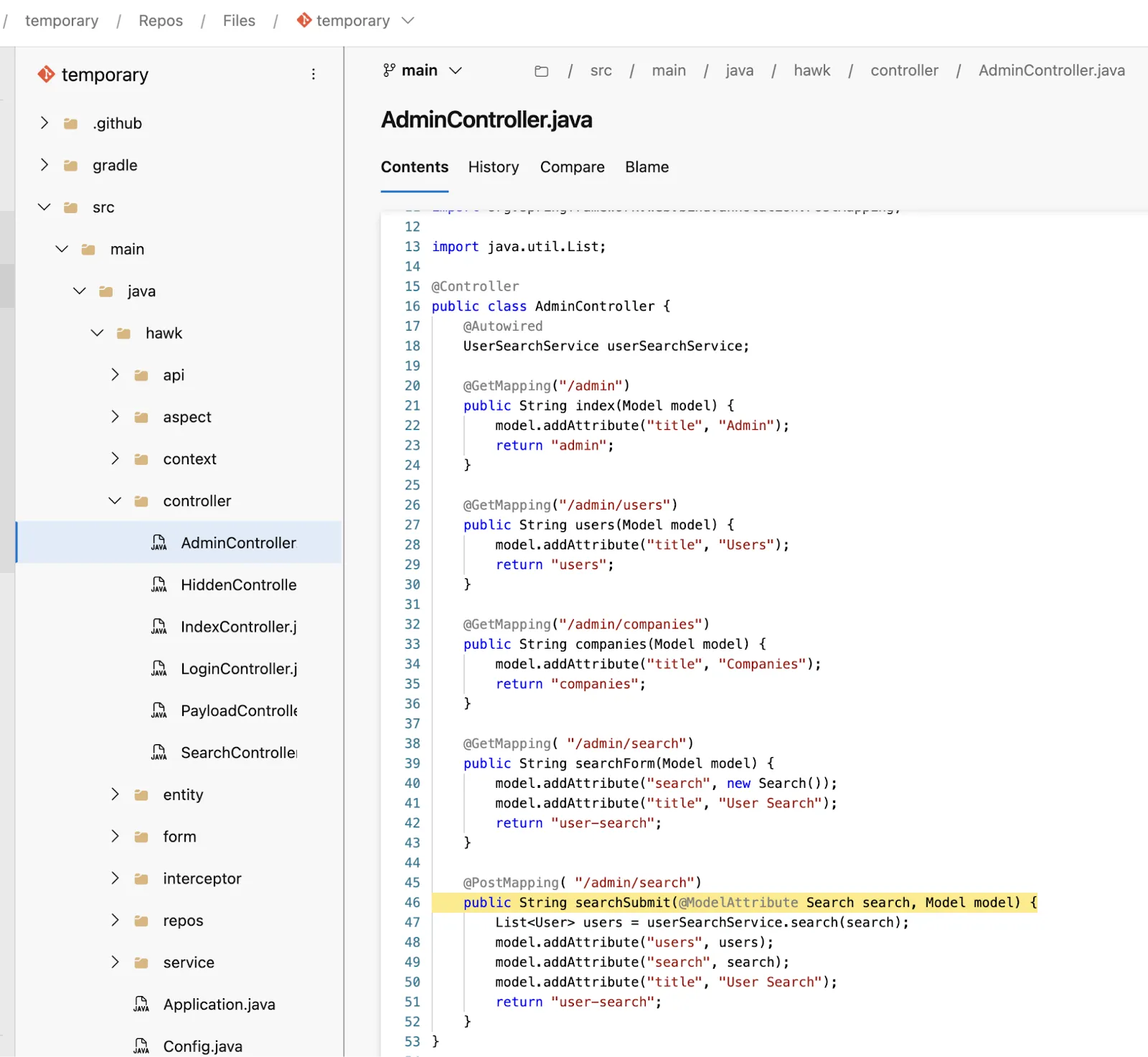Click the entity folder icon
Screen dimensions: 1148x1057
tap(141, 795)
